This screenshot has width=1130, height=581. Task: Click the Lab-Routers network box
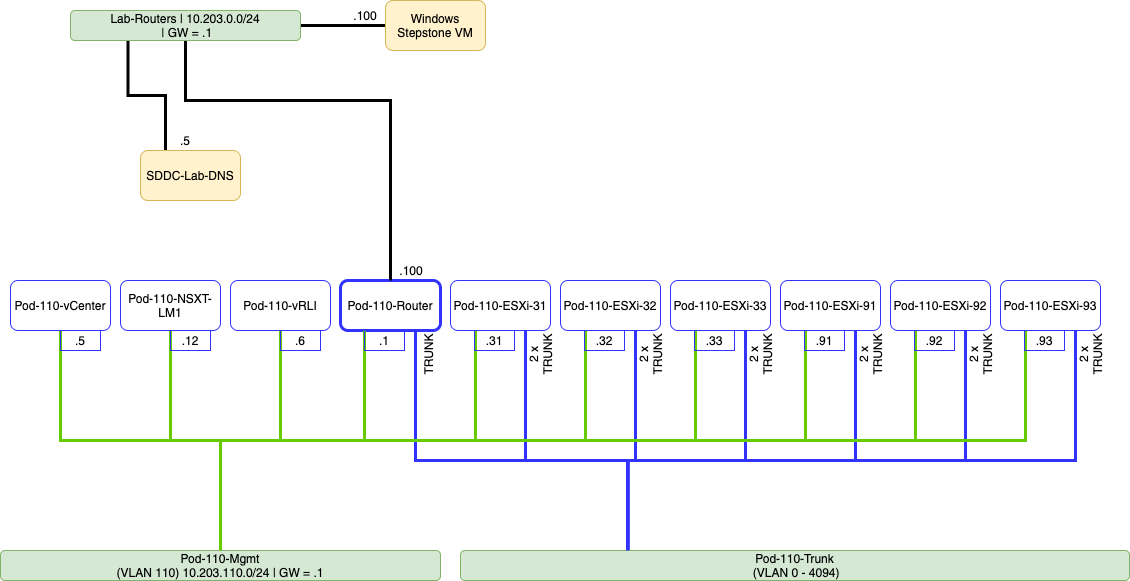[x=186, y=26]
